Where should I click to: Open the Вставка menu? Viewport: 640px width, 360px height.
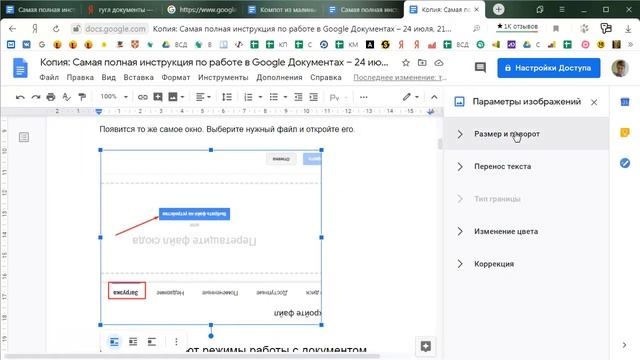(x=138, y=78)
